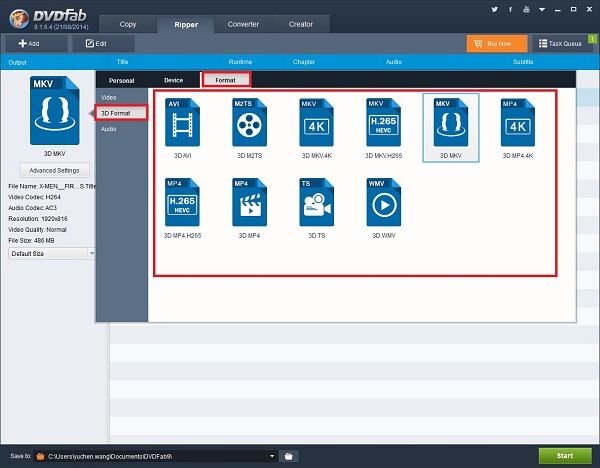Screen dimensions: 600x468
Task: Pick the 3D MP4.H265 format icon
Action: click(x=182, y=202)
